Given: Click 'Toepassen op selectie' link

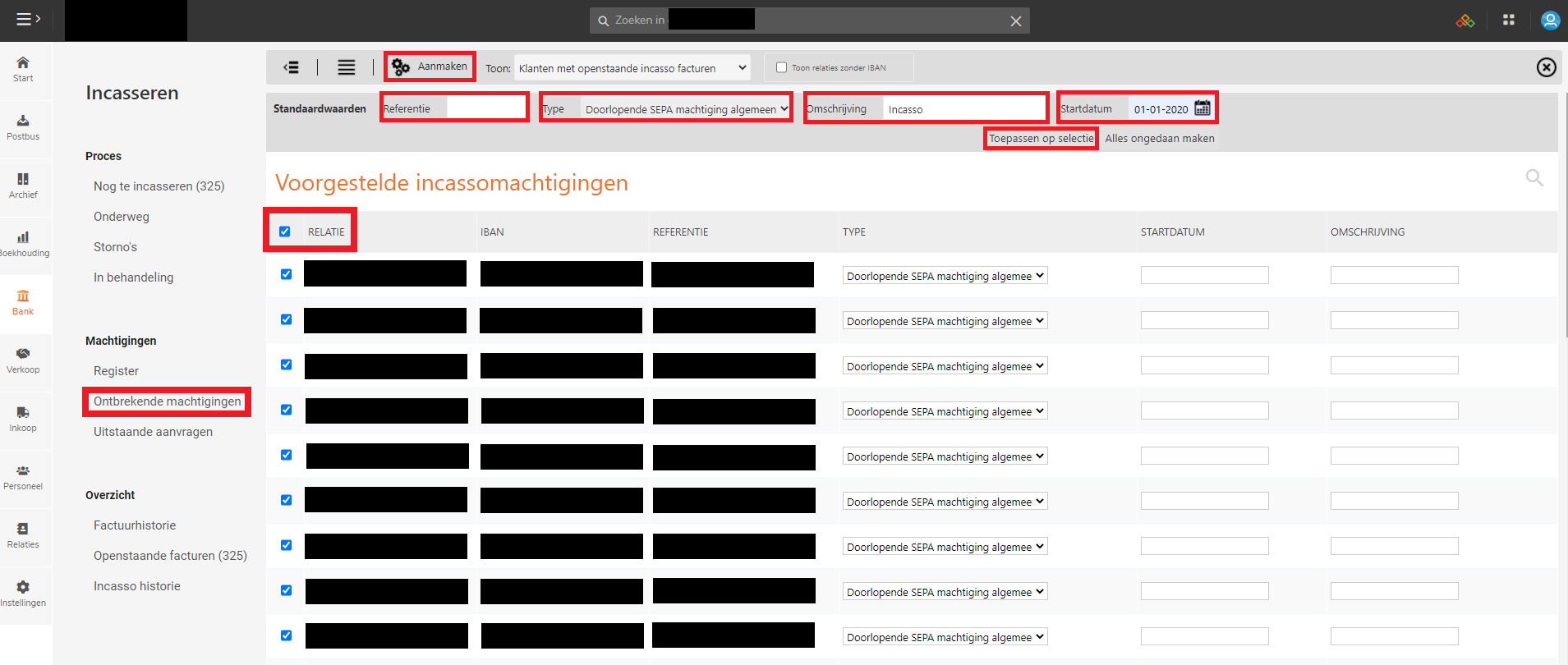Looking at the screenshot, I should 1041,139.
